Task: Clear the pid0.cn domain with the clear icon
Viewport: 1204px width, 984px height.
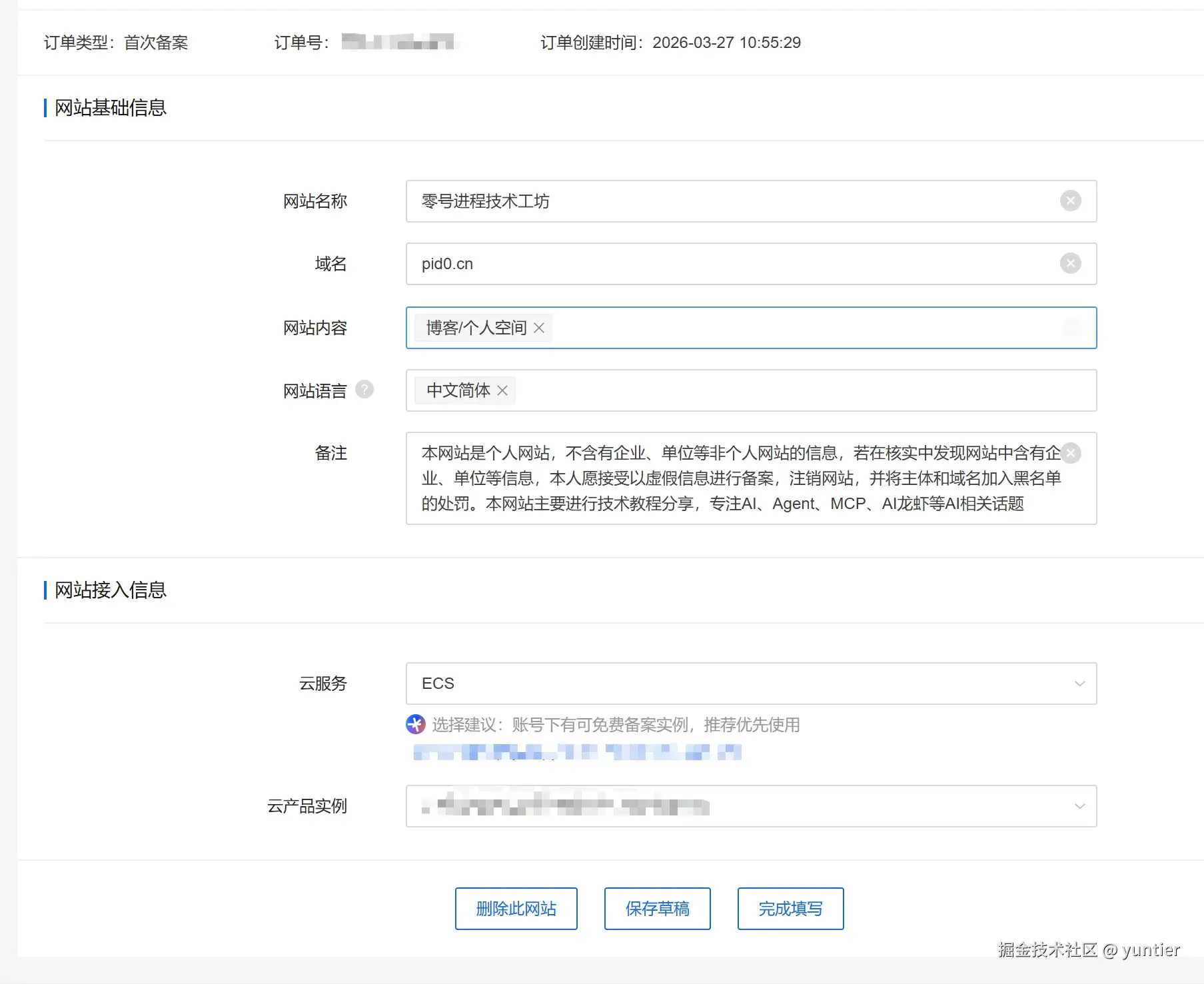Action: coord(1071,263)
